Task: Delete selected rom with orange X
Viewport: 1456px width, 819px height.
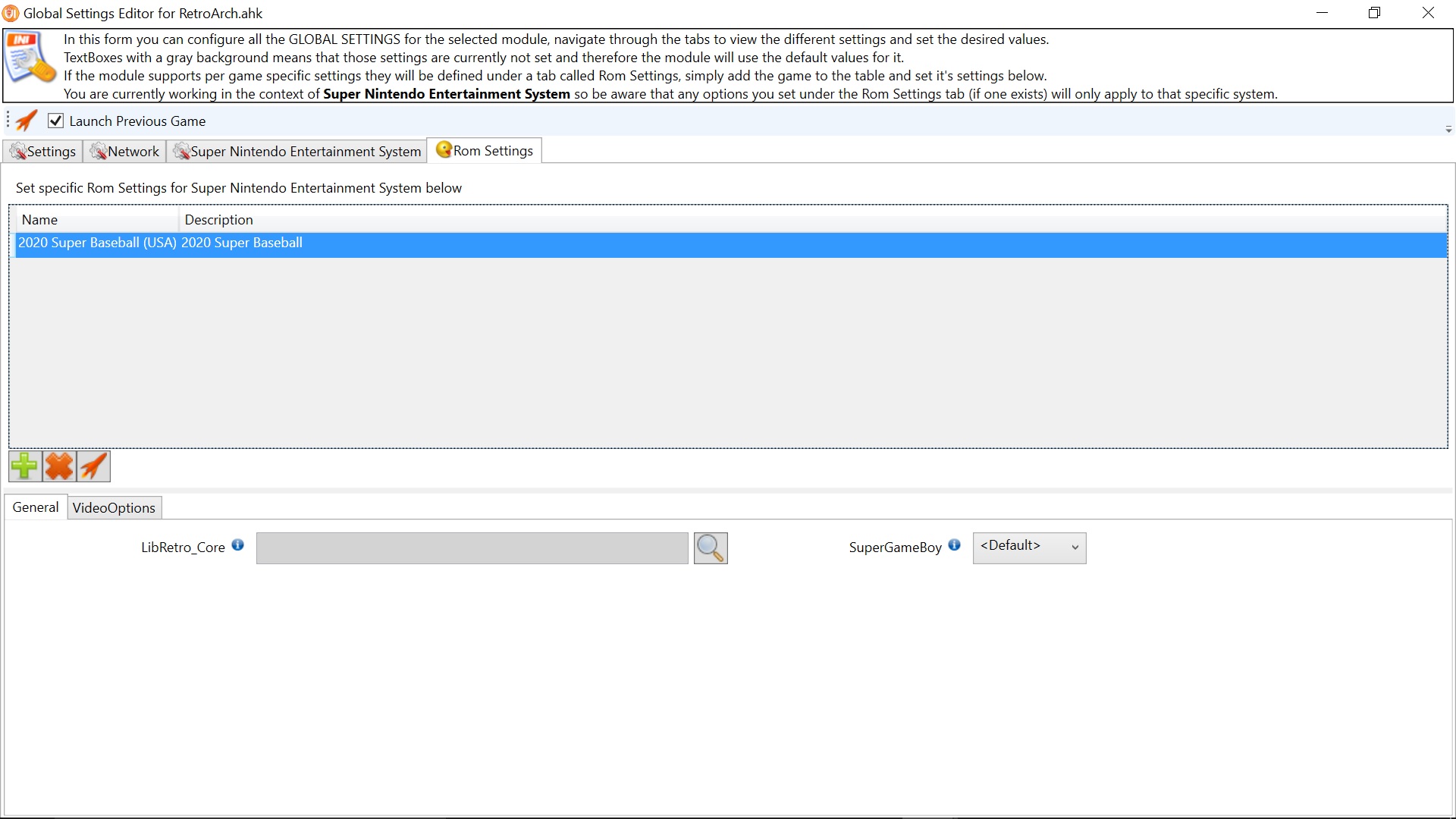Action: [x=59, y=466]
